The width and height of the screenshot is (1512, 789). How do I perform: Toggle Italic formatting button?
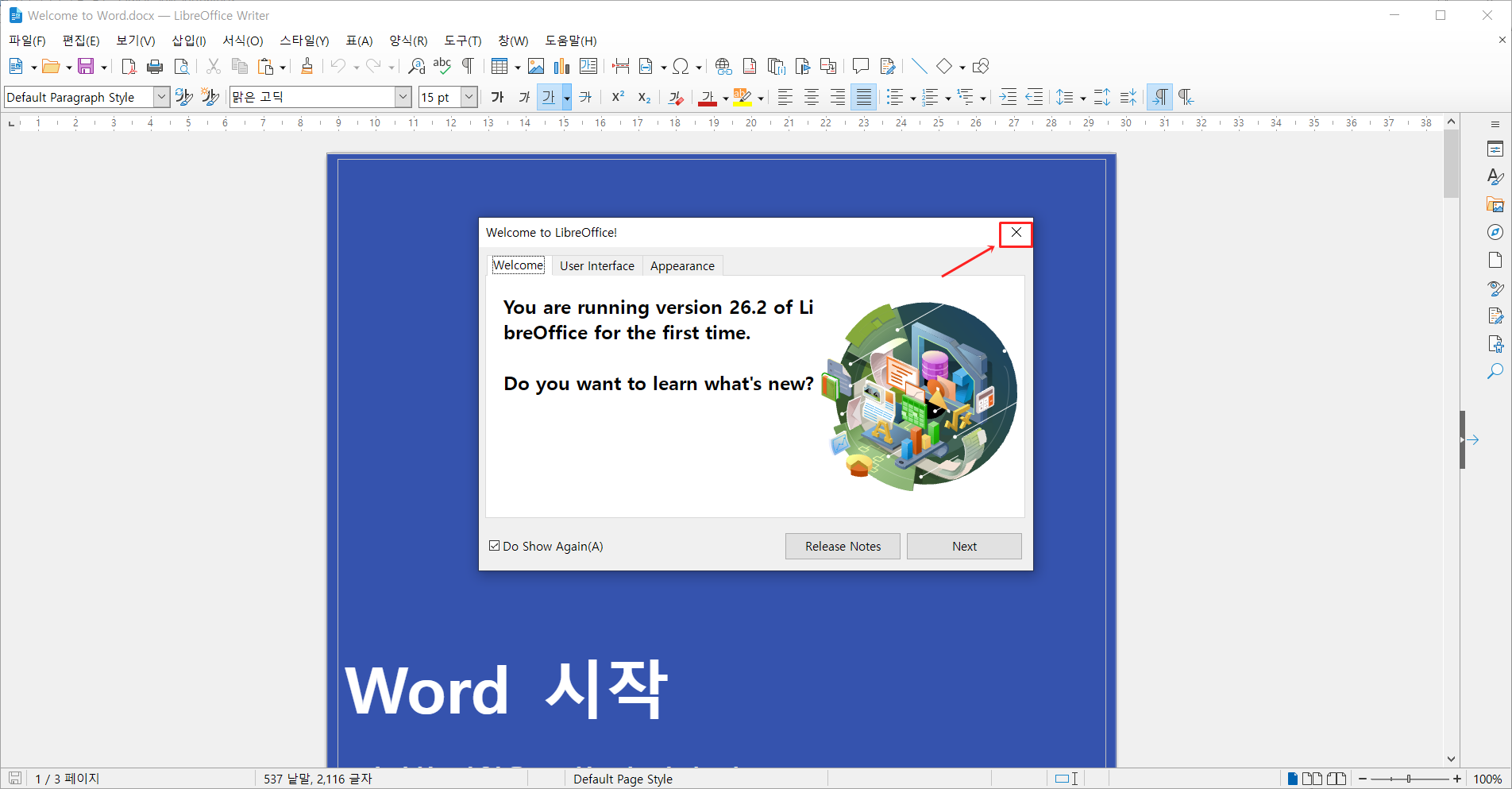click(524, 98)
